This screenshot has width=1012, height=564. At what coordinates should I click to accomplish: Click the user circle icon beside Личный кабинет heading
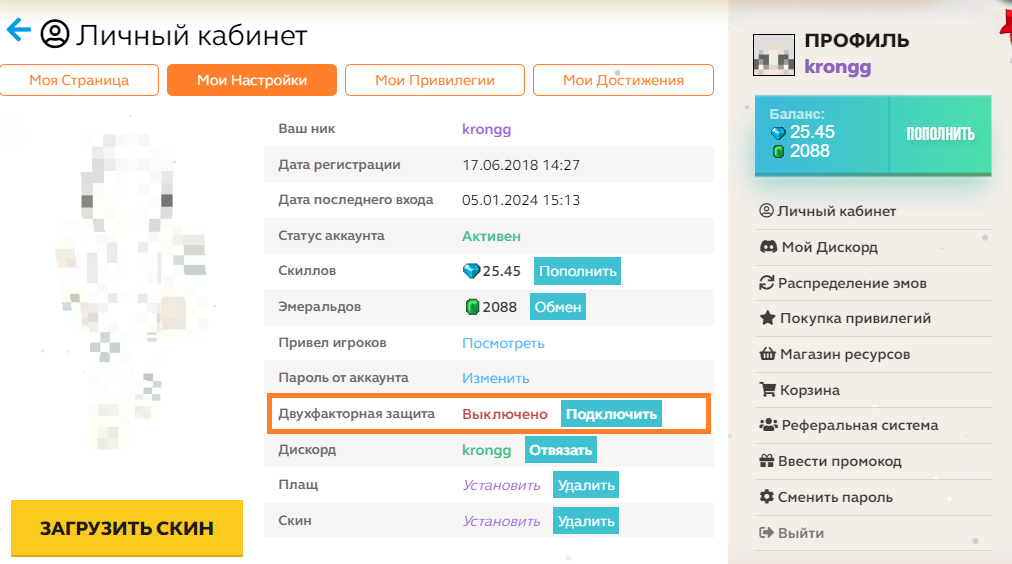click(55, 34)
